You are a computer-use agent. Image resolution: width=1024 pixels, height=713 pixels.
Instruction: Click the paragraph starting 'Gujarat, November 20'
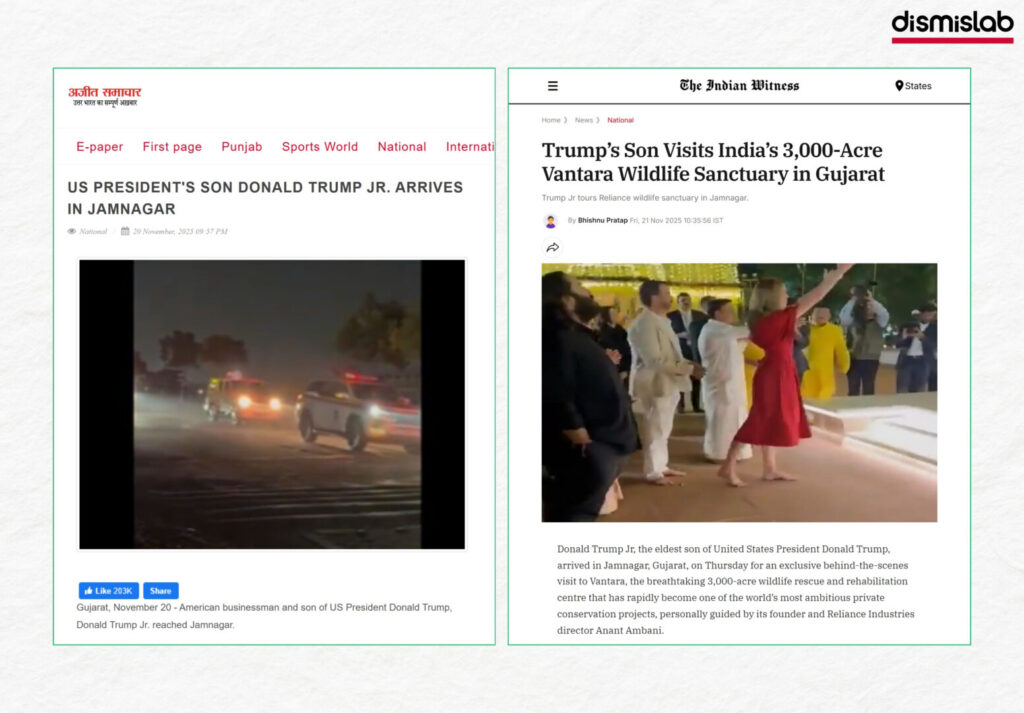click(x=264, y=616)
